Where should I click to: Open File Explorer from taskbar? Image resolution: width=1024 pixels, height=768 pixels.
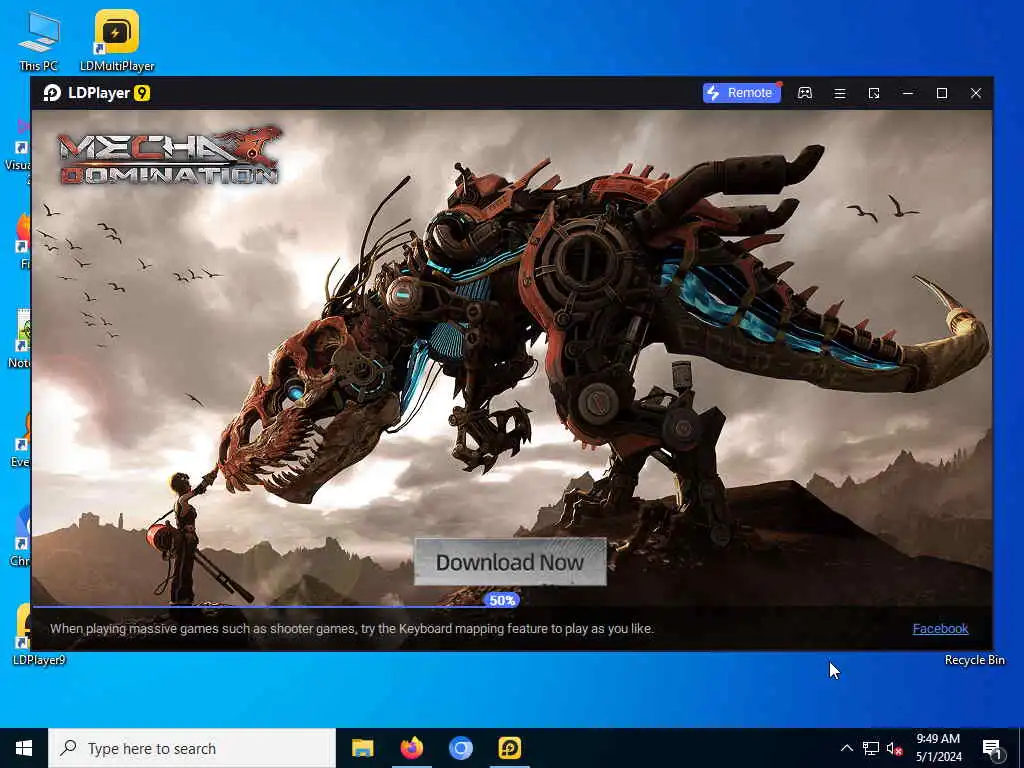(x=362, y=748)
